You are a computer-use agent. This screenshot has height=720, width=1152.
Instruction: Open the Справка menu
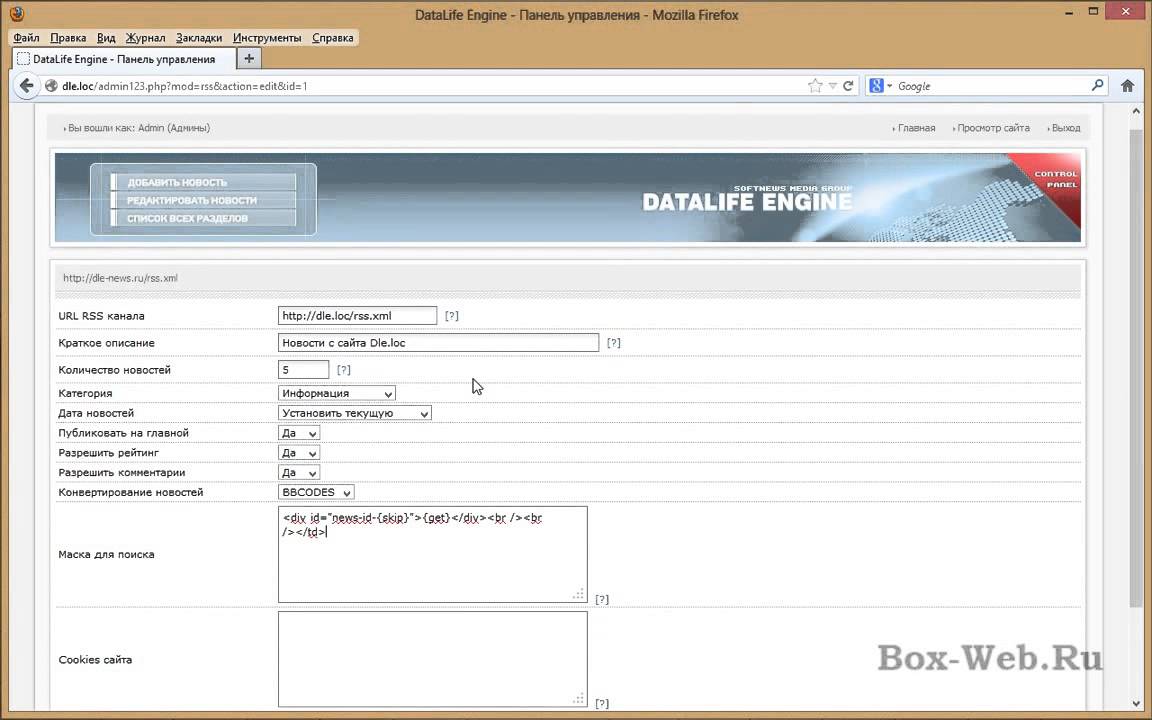tap(333, 37)
